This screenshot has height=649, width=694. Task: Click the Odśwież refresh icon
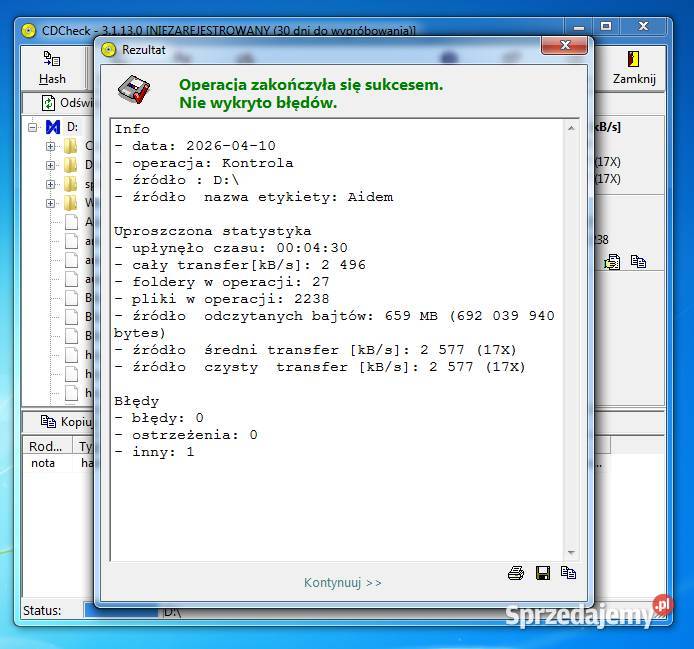click(x=48, y=103)
